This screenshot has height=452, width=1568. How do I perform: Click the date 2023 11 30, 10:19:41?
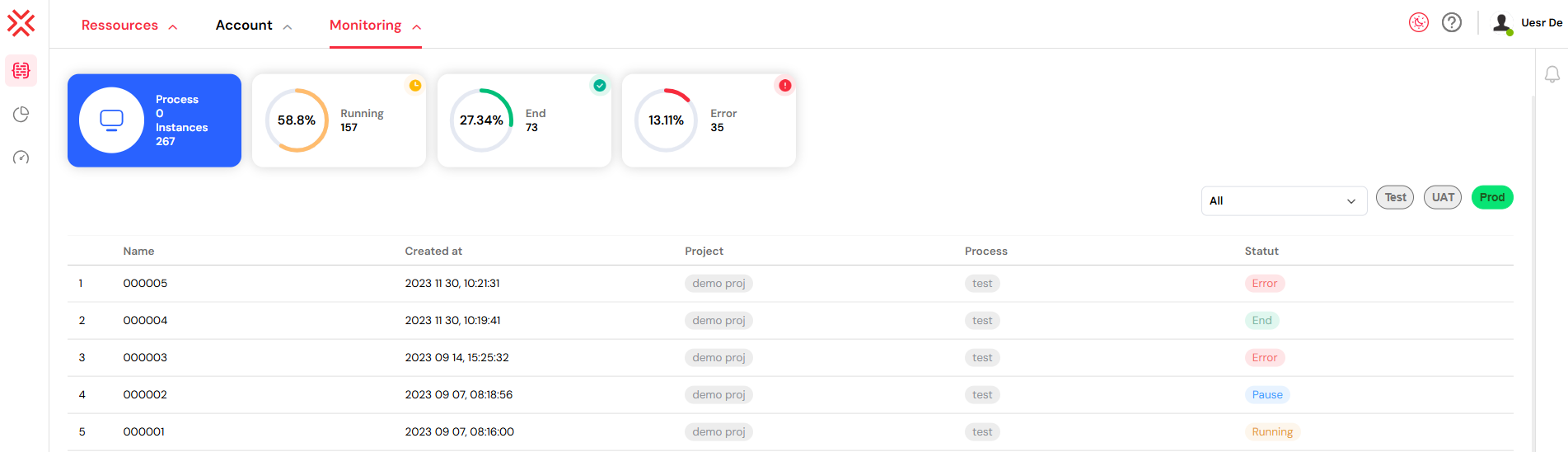point(452,320)
